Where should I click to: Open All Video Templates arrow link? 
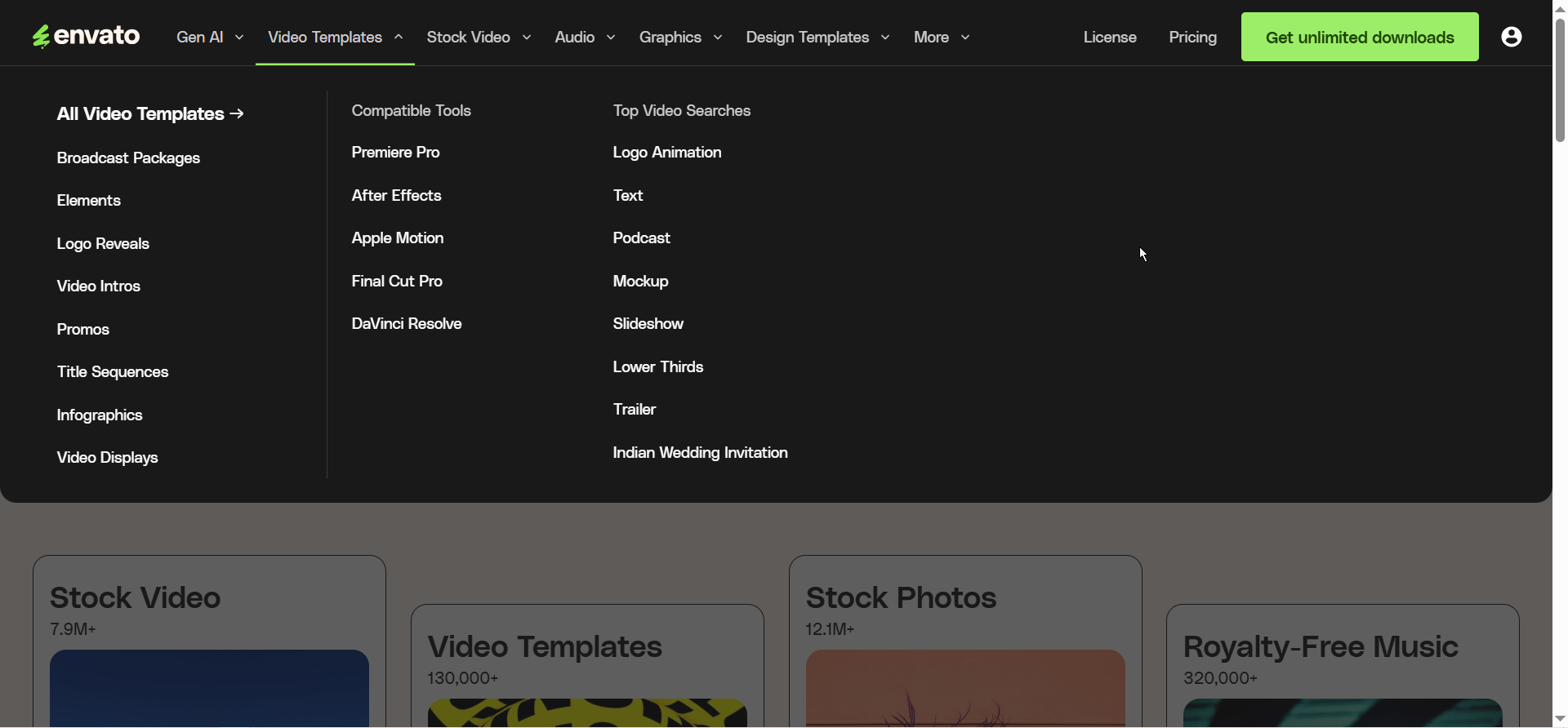(x=150, y=114)
